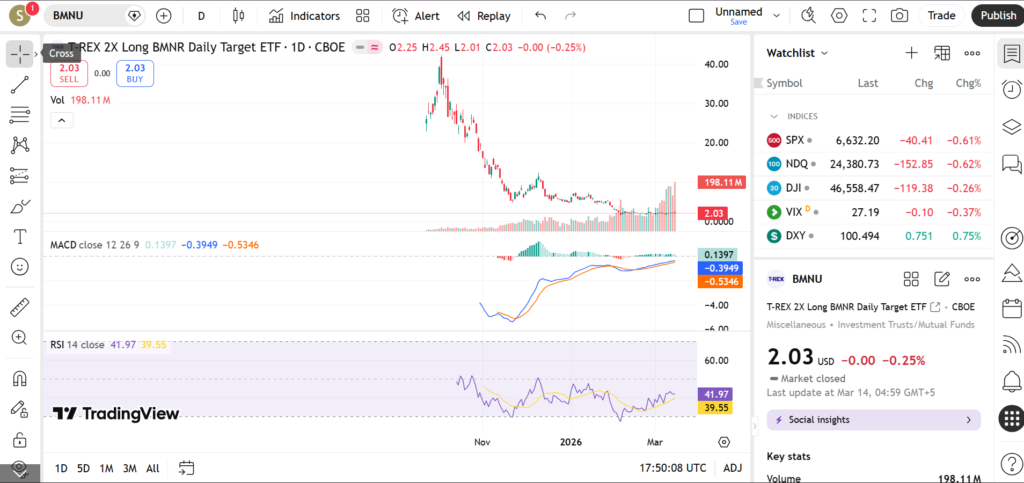This screenshot has width=1024, height=483.
Task: Toggle lock all drawing tools
Action: (20, 439)
